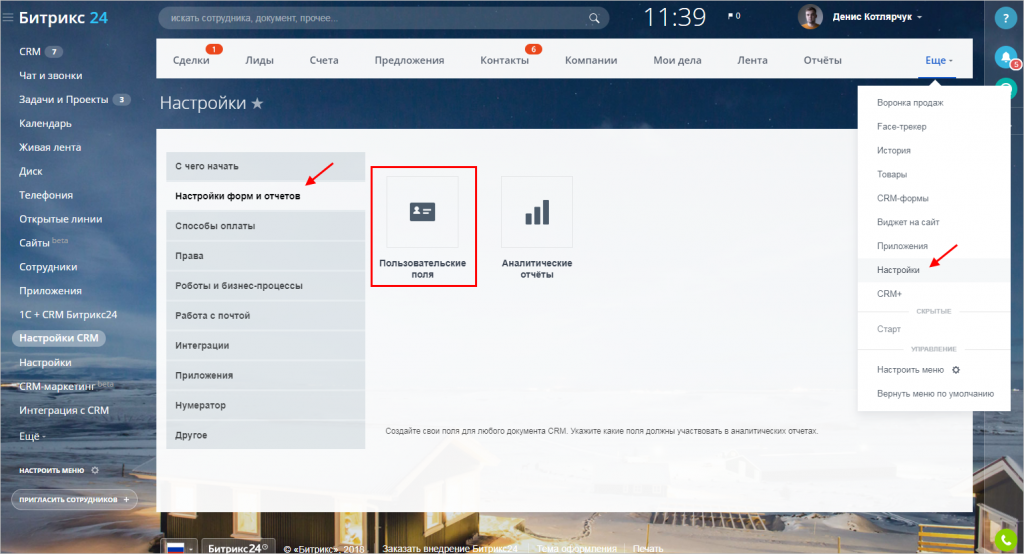The width and height of the screenshot is (1024, 554).
Task: Click ПРИГЛАСИТЬ СОТРУДНИКОВ button
Action: pos(74,500)
